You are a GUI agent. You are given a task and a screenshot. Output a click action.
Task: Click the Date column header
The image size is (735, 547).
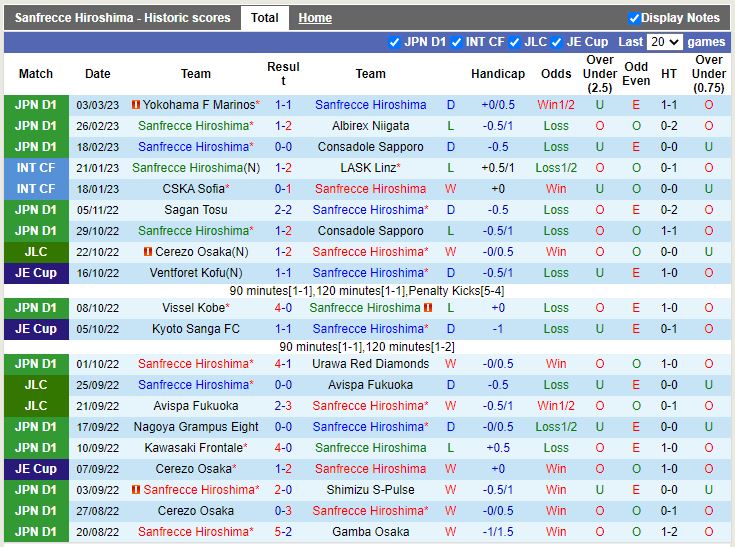pyautogui.click(x=98, y=74)
